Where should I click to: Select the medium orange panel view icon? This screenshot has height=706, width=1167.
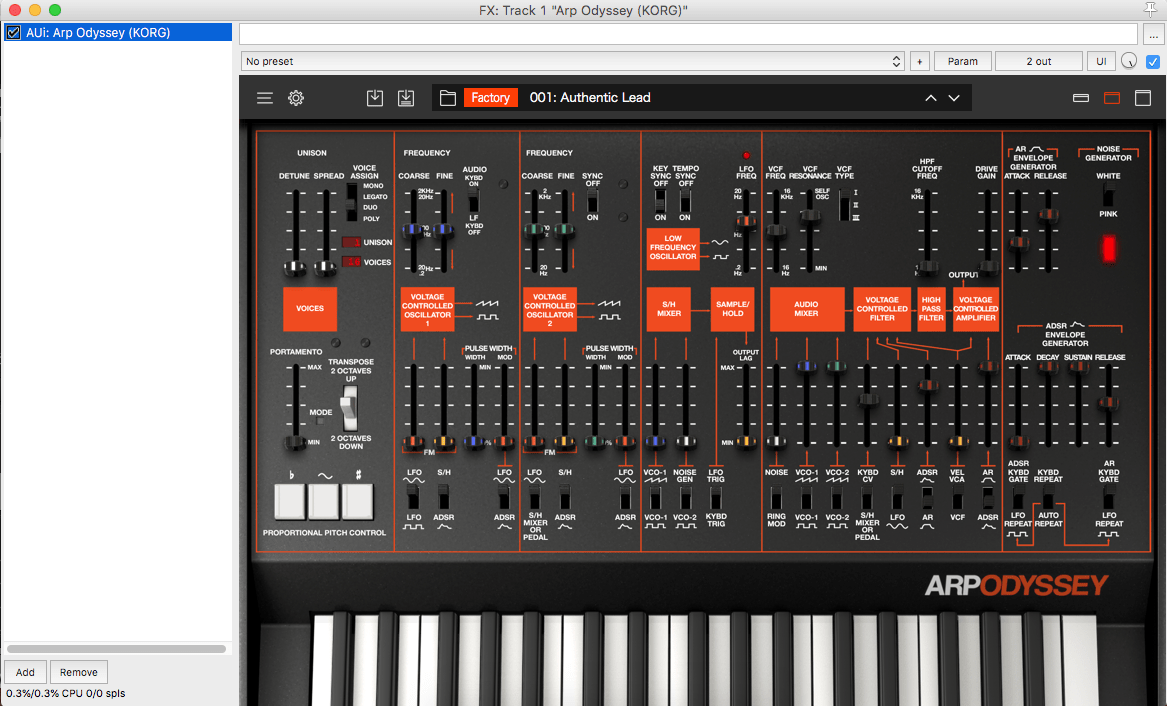[1112, 98]
